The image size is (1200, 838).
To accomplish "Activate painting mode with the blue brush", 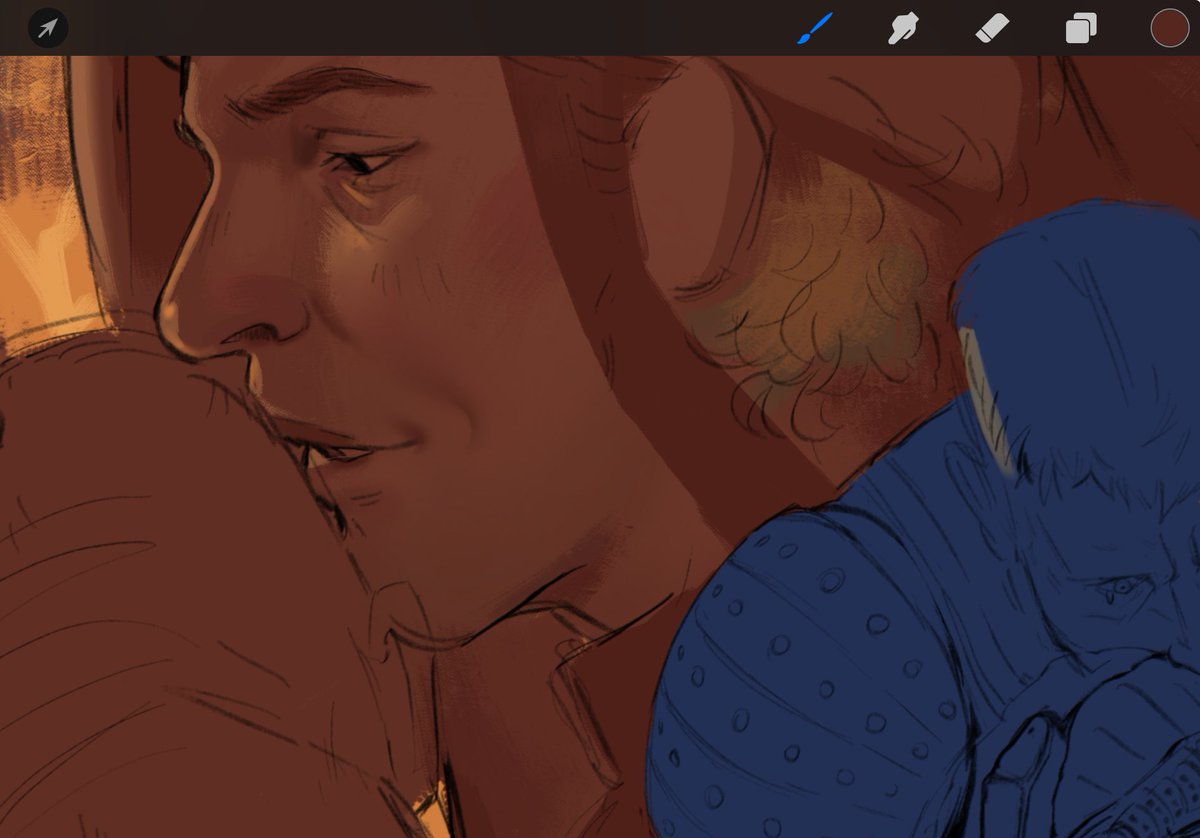I will click(812, 29).
